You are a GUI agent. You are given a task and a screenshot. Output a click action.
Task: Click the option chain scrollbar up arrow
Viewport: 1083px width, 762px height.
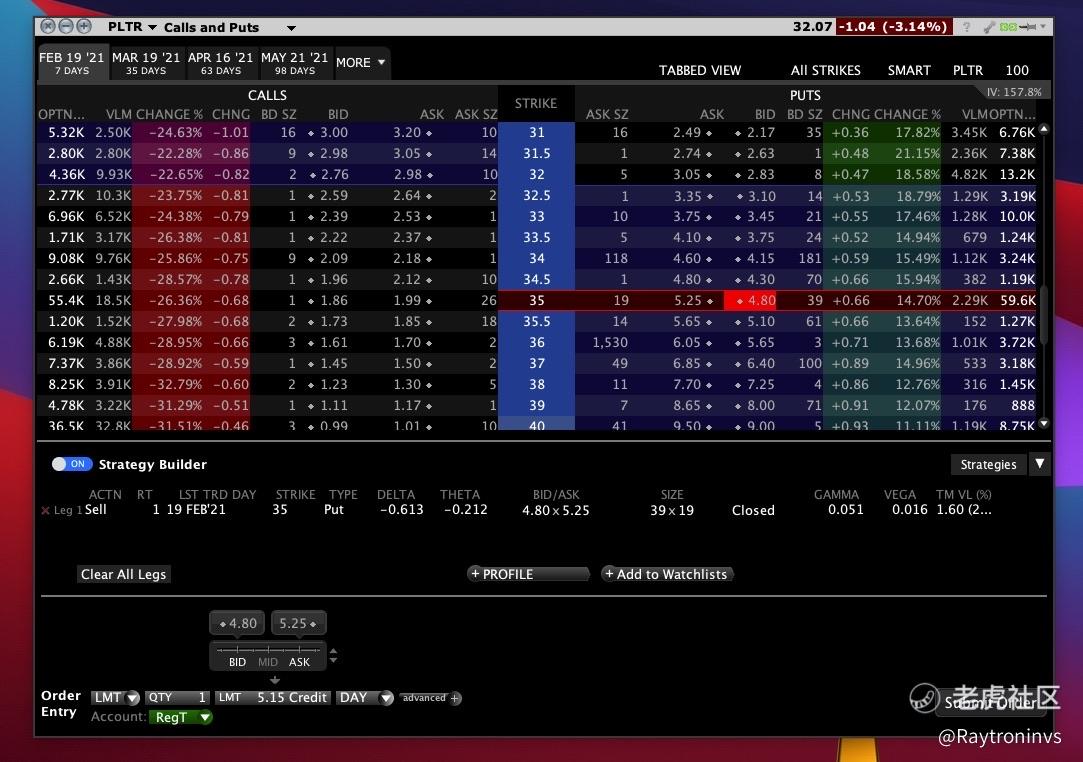pos(1044,129)
